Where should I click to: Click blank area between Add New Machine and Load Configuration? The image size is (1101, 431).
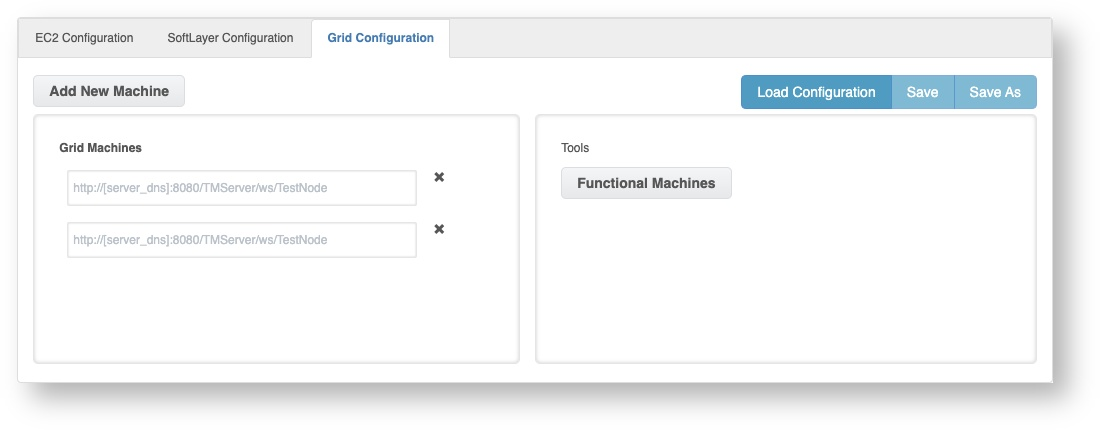pos(460,91)
